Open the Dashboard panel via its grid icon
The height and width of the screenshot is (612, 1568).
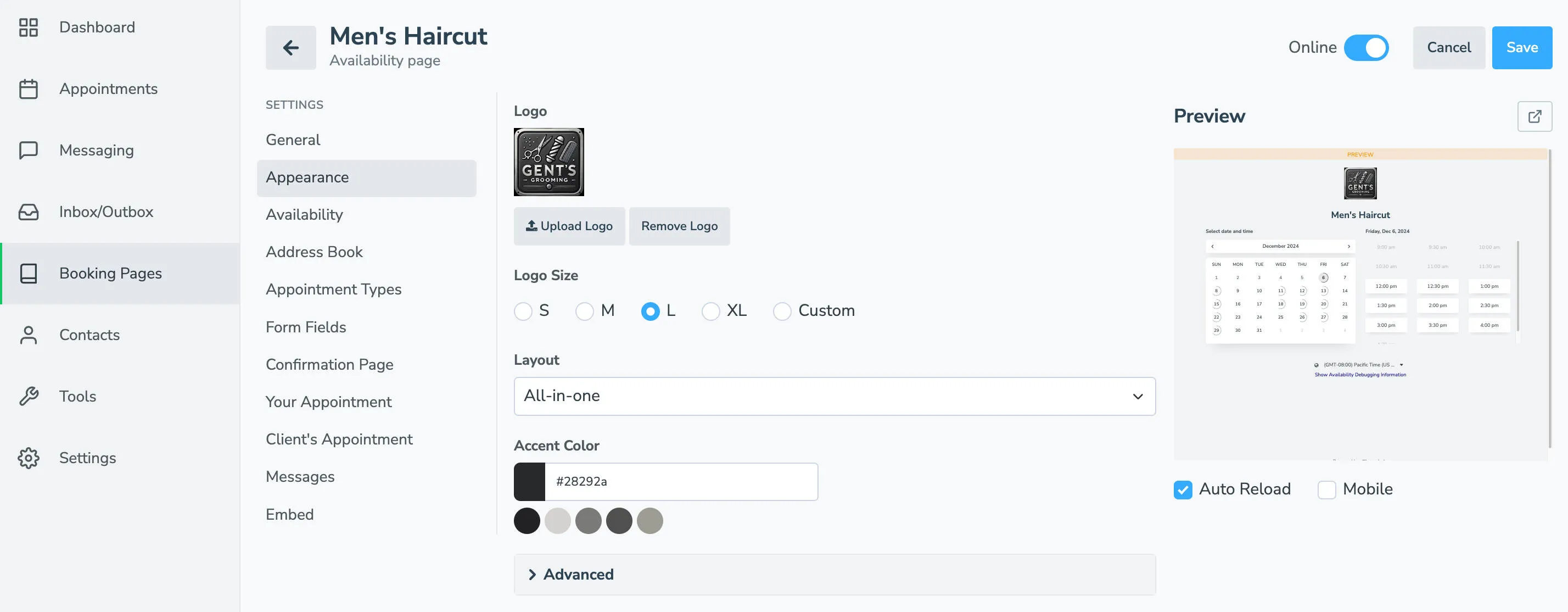[x=28, y=27]
